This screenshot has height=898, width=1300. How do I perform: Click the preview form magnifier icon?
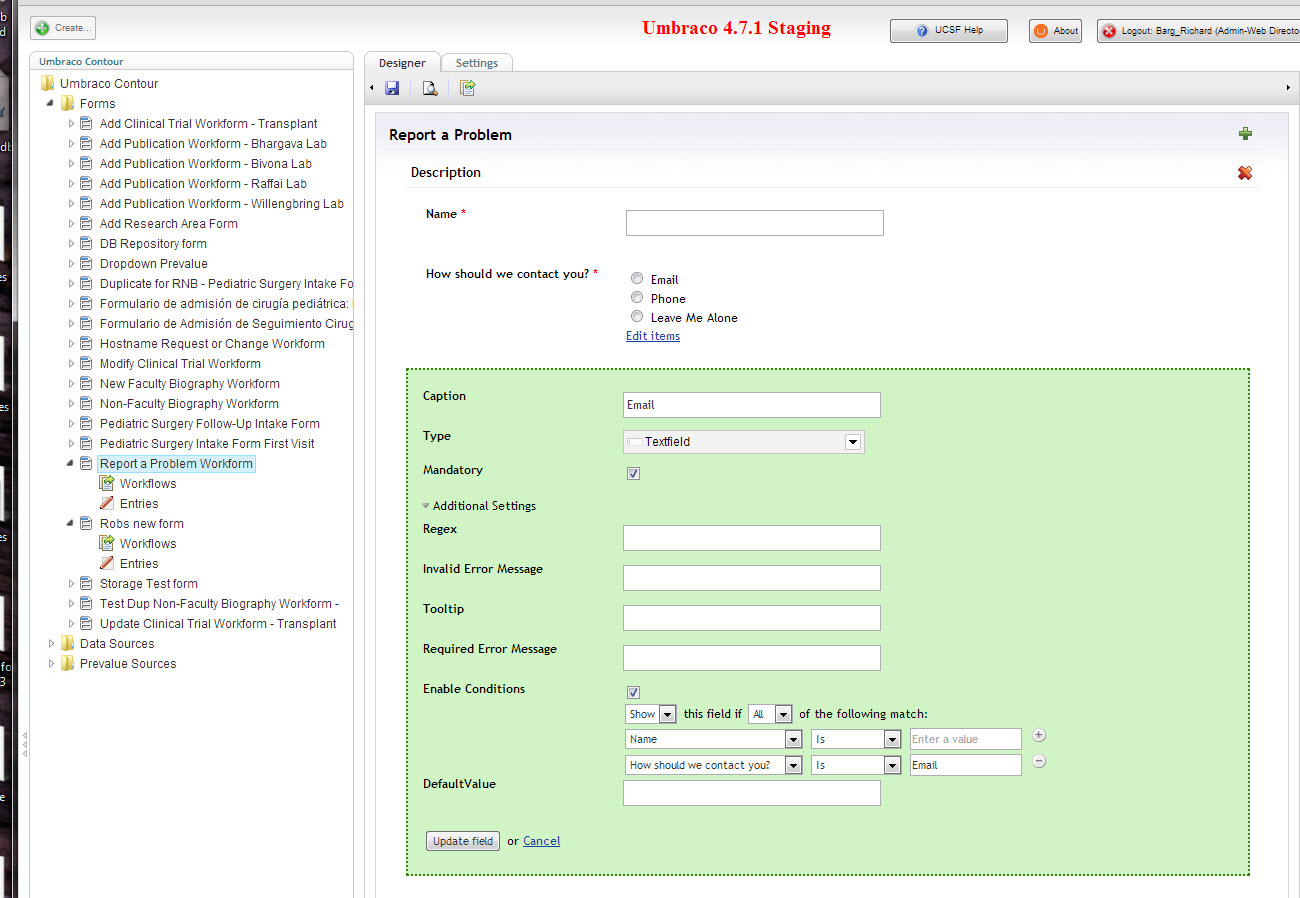[430, 88]
